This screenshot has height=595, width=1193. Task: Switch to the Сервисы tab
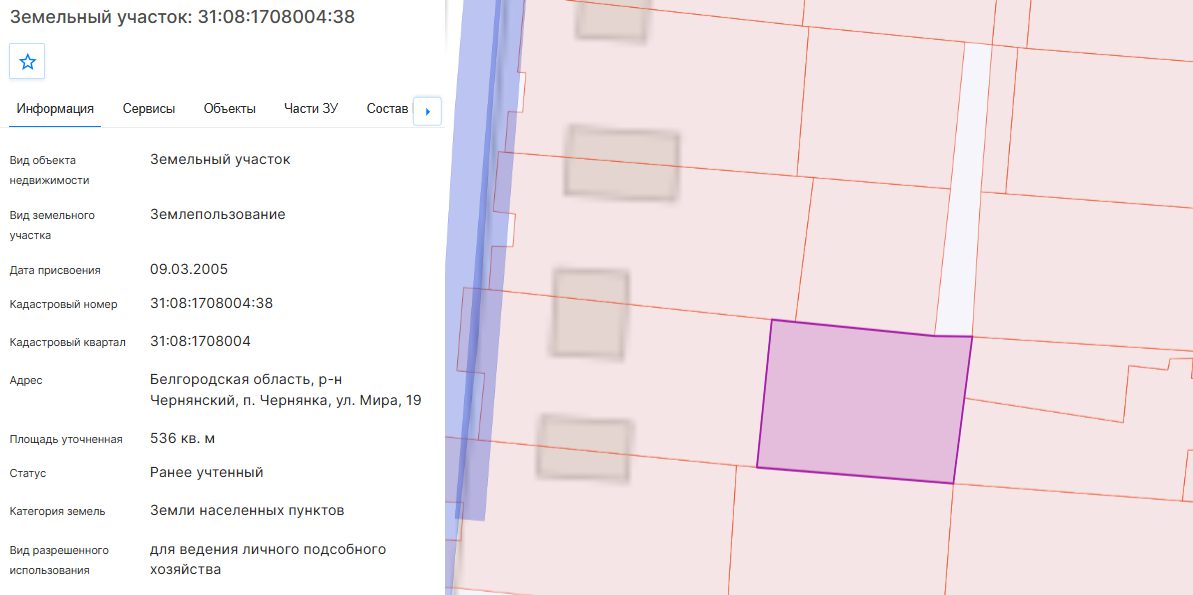pos(149,109)
